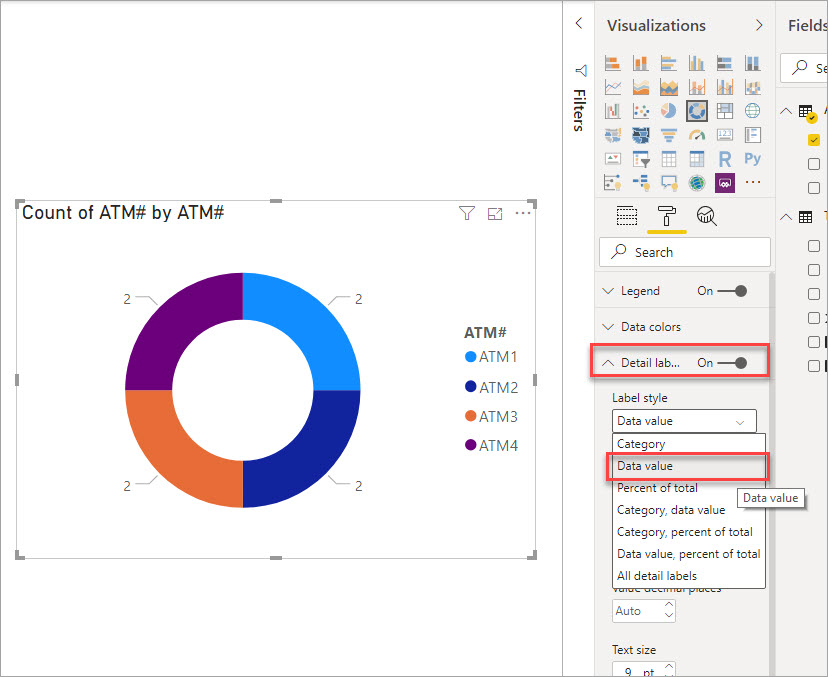Choose Data value, percent of total option
The image size is (828, 677).
pyautogui.click(x=689, y=554)
